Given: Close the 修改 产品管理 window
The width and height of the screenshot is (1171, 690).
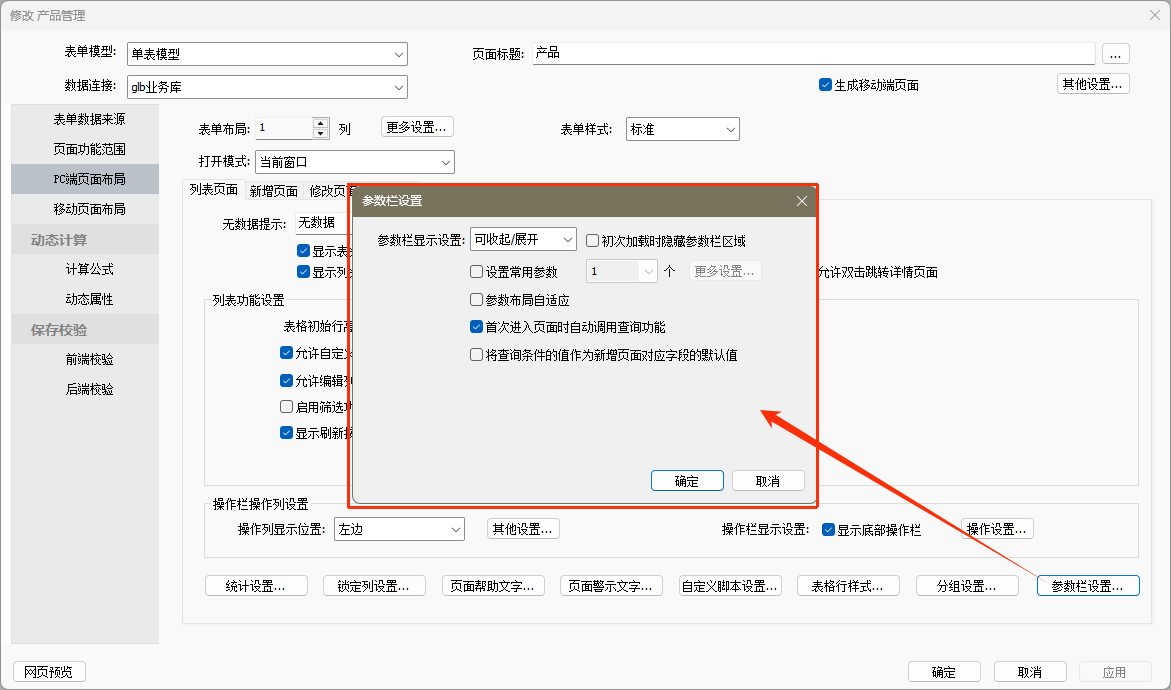Looking at the screenshot, I should tap(1154, 15).
